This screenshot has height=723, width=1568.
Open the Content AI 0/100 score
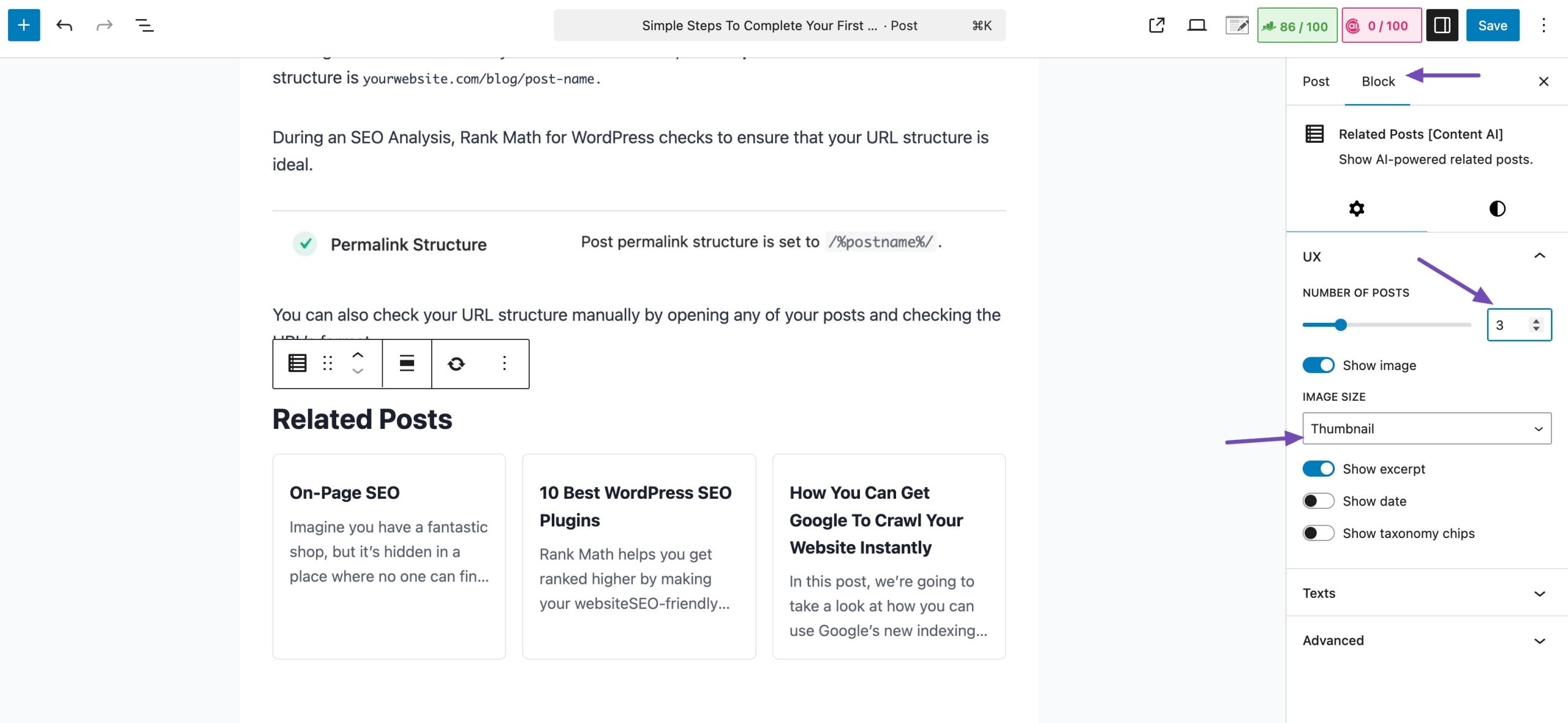pyautogui.click(x=1381, y=25)
